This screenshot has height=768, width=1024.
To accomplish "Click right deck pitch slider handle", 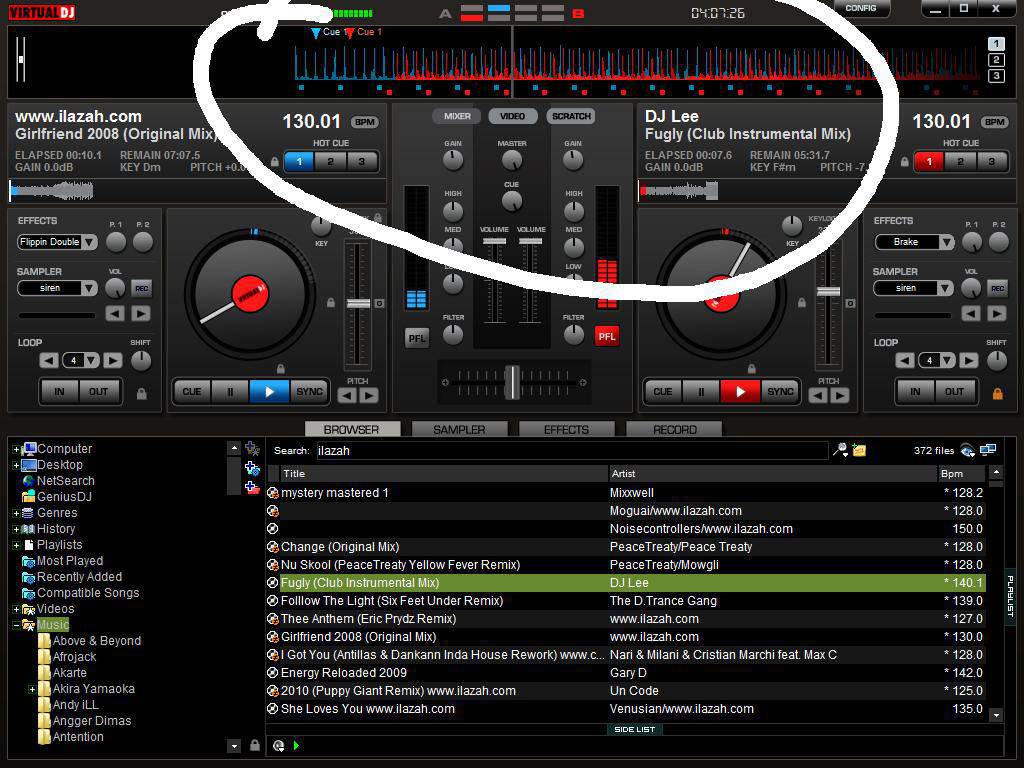I will tap(828, 291).
